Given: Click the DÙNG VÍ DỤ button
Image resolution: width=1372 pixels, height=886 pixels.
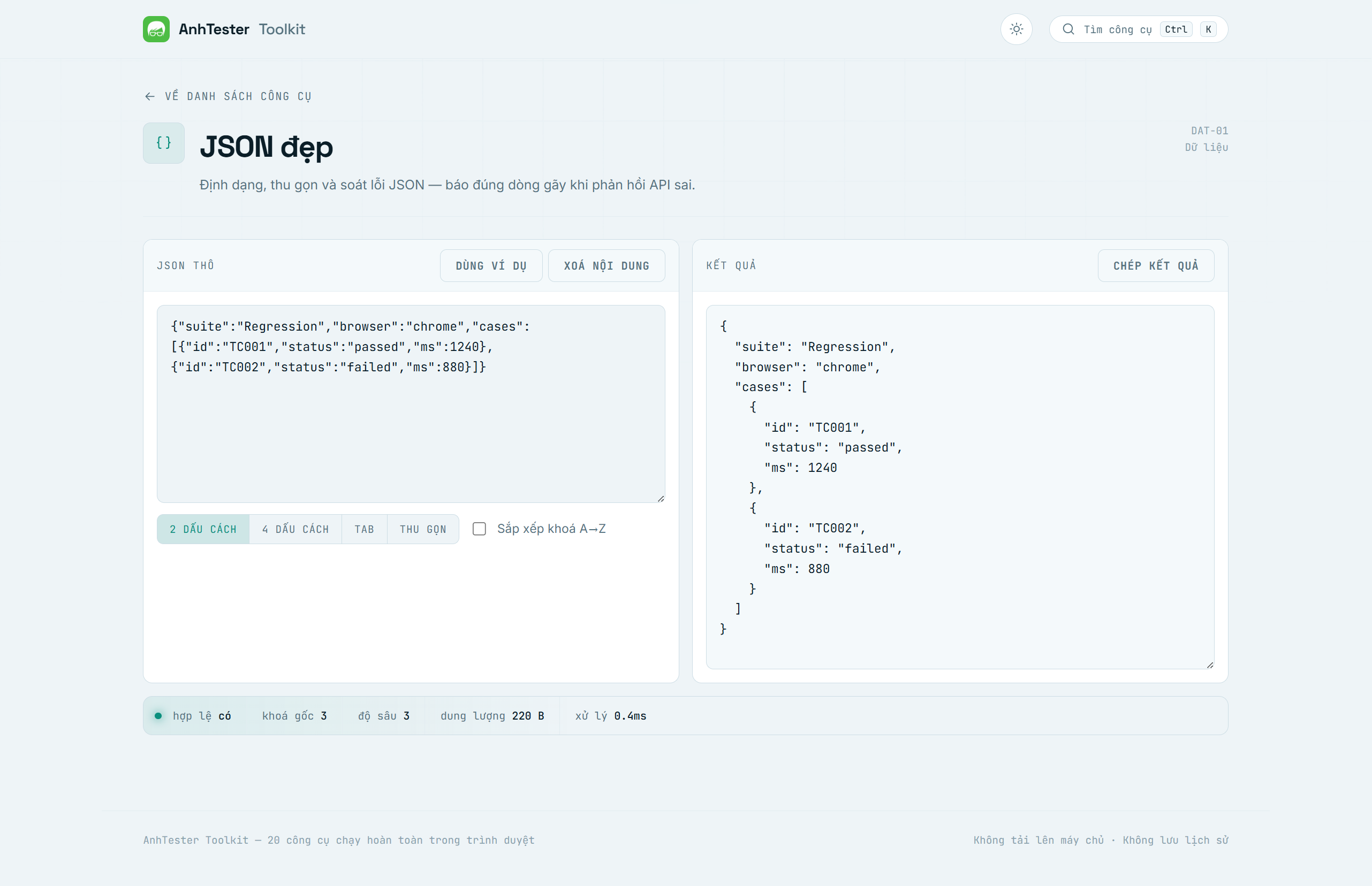Looking at the screenshot, I should 491,266.
